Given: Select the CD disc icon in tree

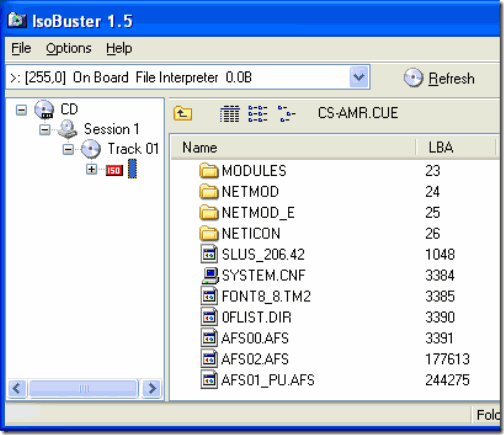Looking at the screenshot, I should click(44, 109).
